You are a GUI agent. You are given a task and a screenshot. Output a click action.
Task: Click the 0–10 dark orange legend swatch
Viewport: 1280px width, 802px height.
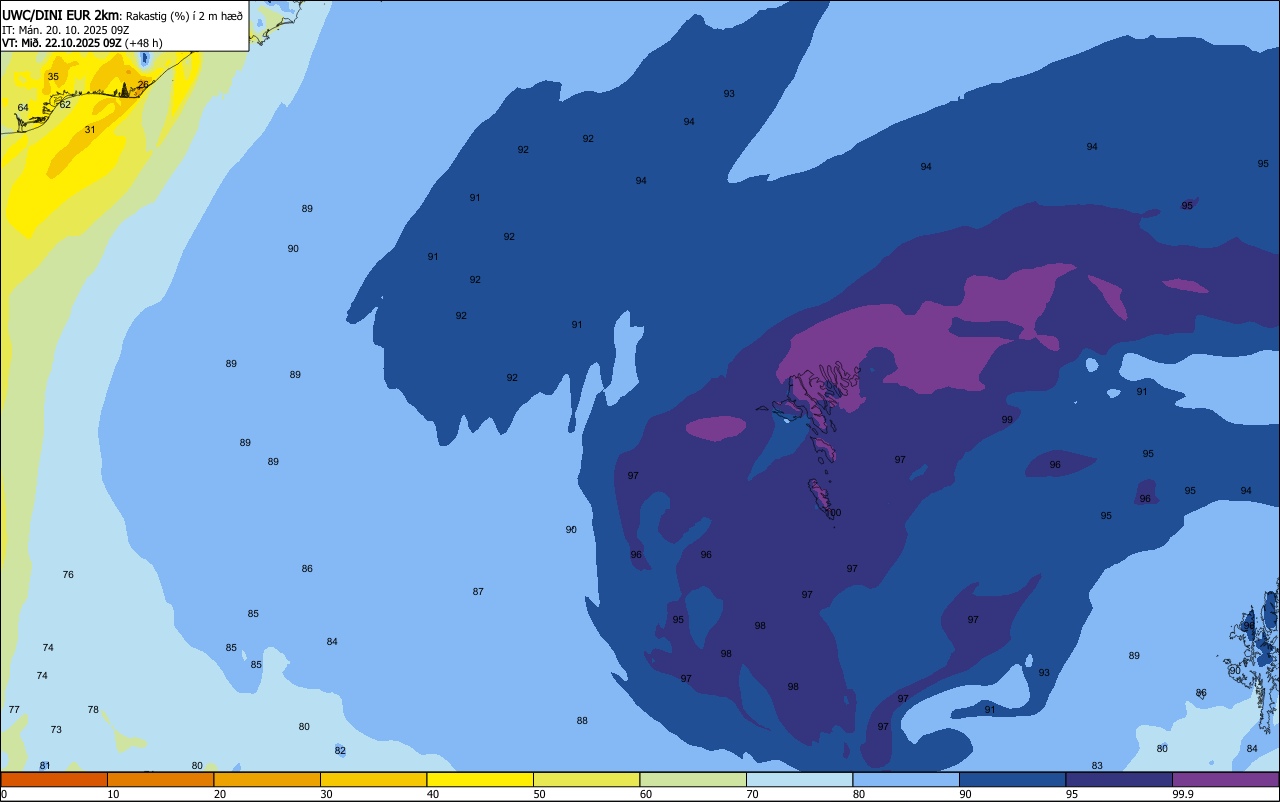pos(54,779)
